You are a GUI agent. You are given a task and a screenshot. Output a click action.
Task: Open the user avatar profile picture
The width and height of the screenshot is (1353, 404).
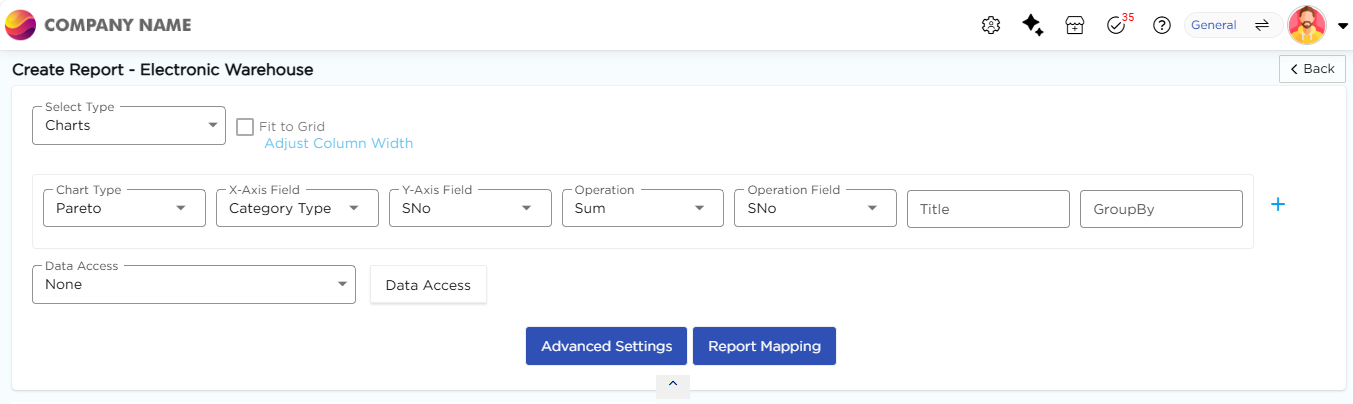pyautogui.click(x=1306, y=25)
